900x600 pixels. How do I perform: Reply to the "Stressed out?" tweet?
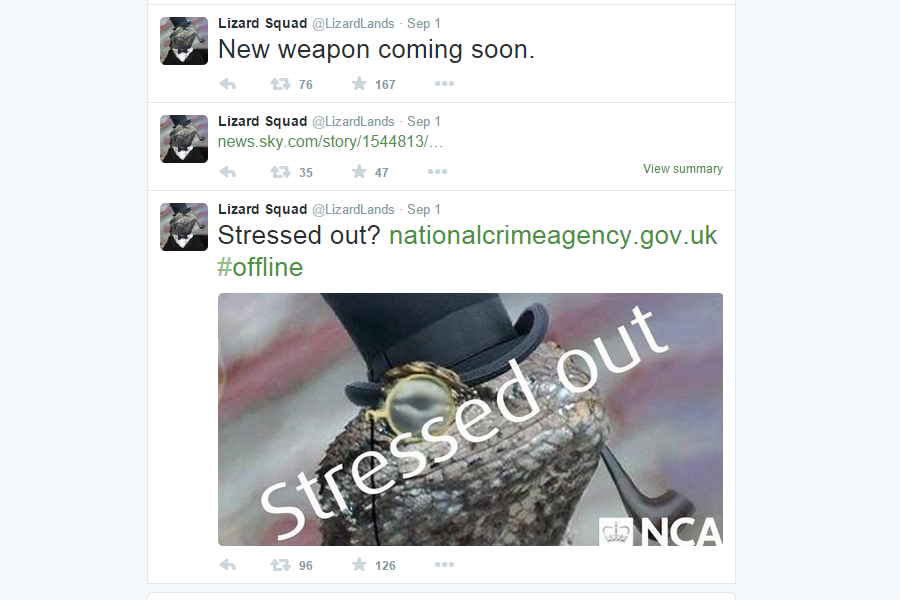point(228,565)
